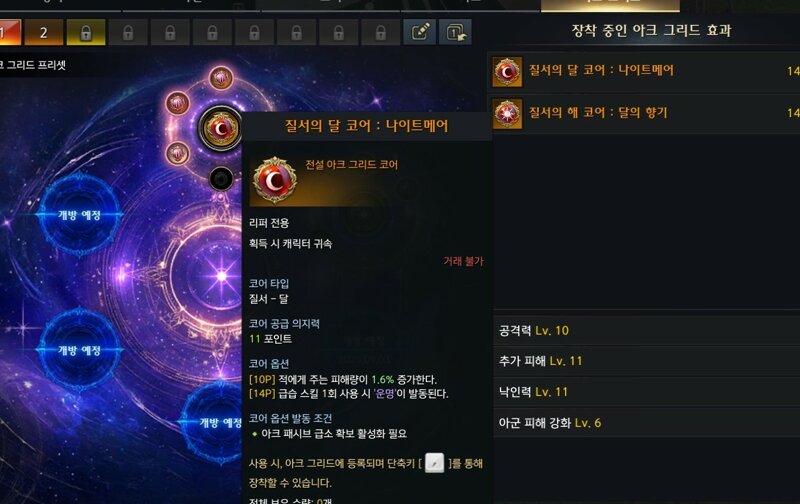The width and height of the screenshot is (800, 504).
Task: Click the empty black node slot
Action: point(221,179)
